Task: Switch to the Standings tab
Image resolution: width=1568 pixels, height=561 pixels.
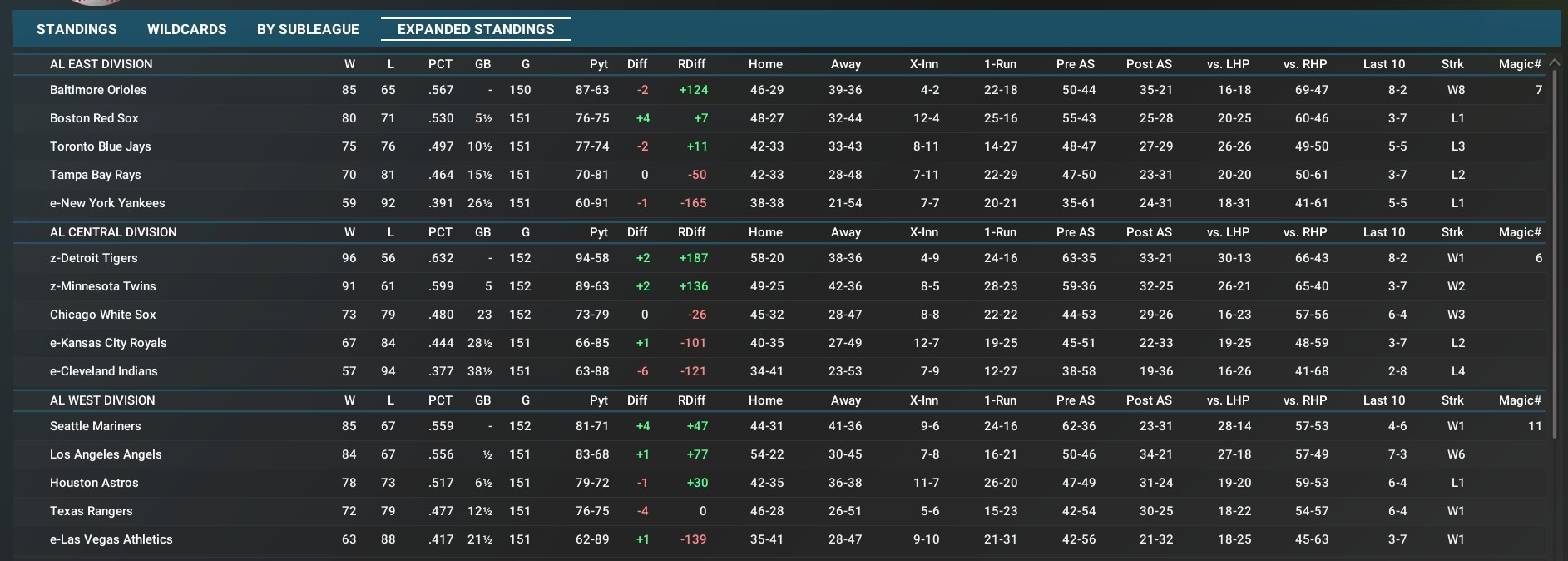Action: (77, 29)
